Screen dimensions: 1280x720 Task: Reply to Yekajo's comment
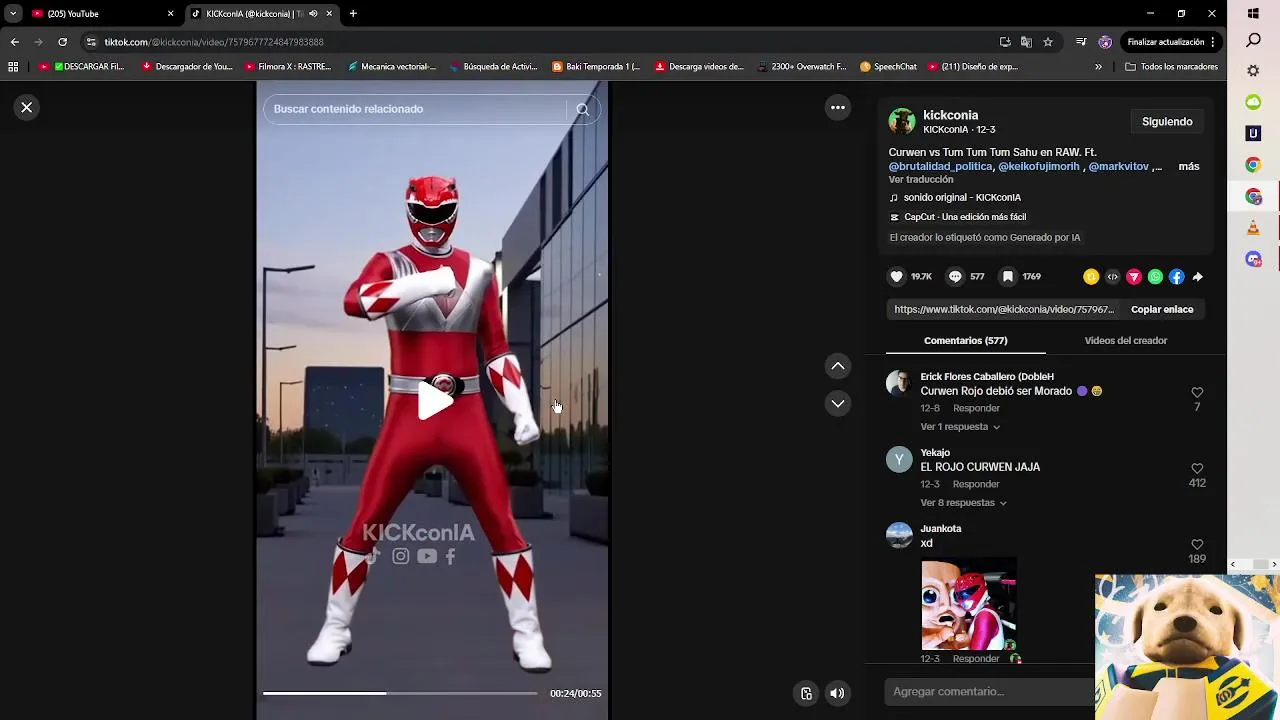976,484
